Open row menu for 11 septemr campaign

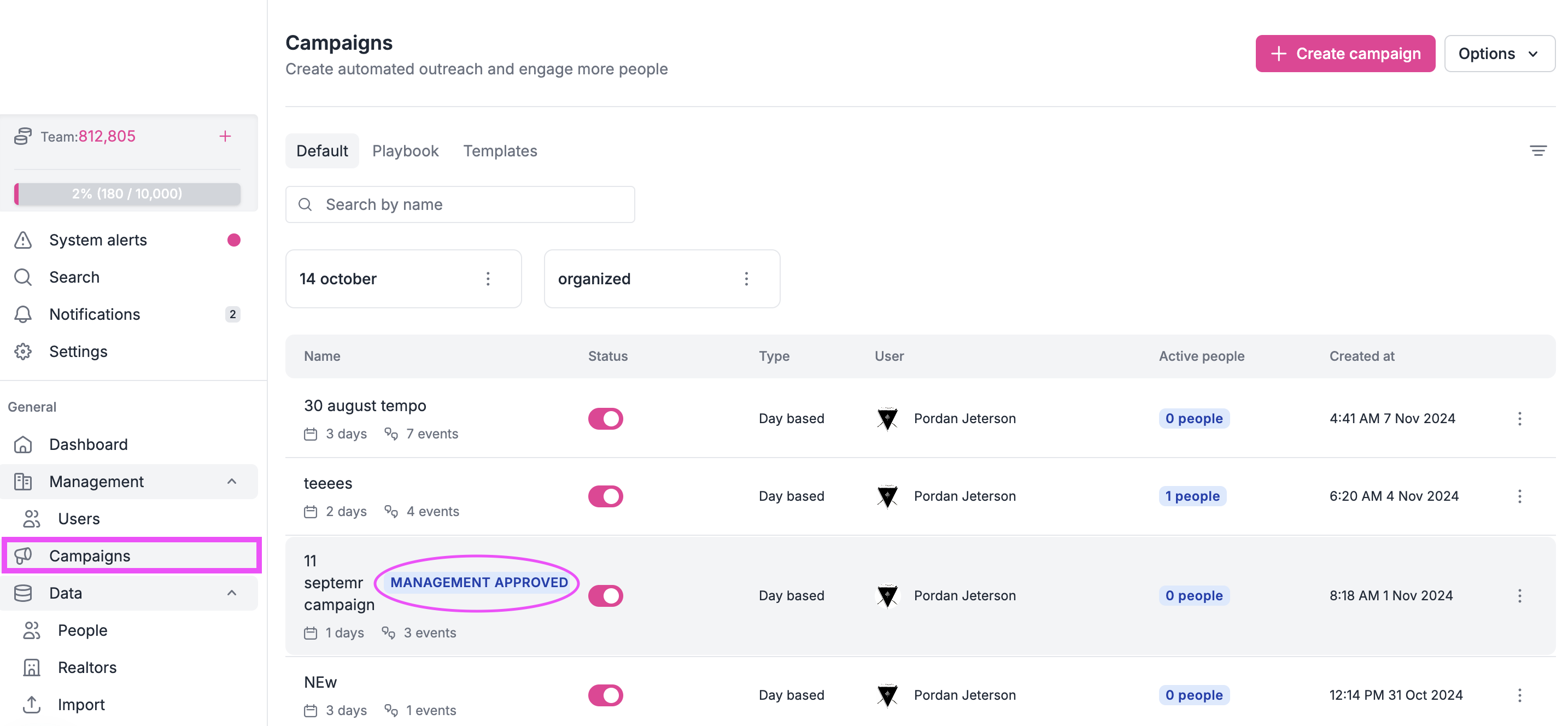click(1519, 595)
